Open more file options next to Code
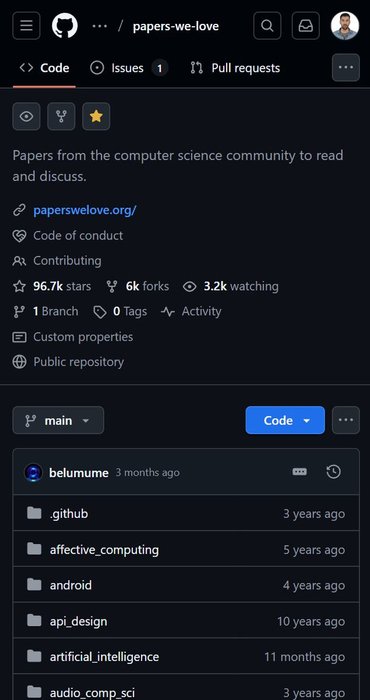The width and height of the screenshot is (370, 700). click(346, 420)
